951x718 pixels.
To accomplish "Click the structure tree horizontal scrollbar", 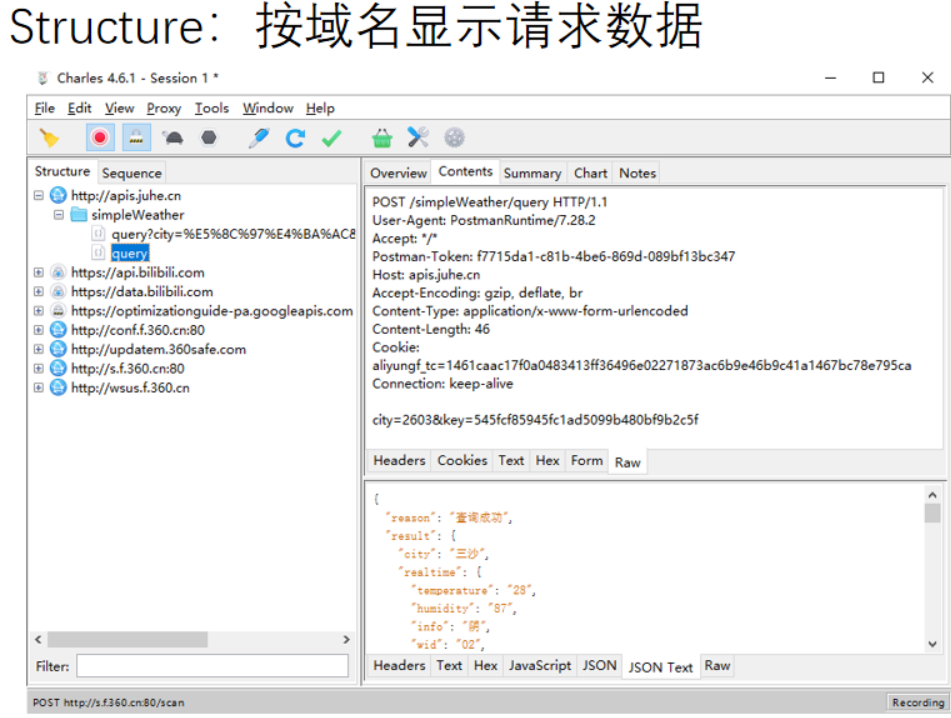I will point(127,640).
